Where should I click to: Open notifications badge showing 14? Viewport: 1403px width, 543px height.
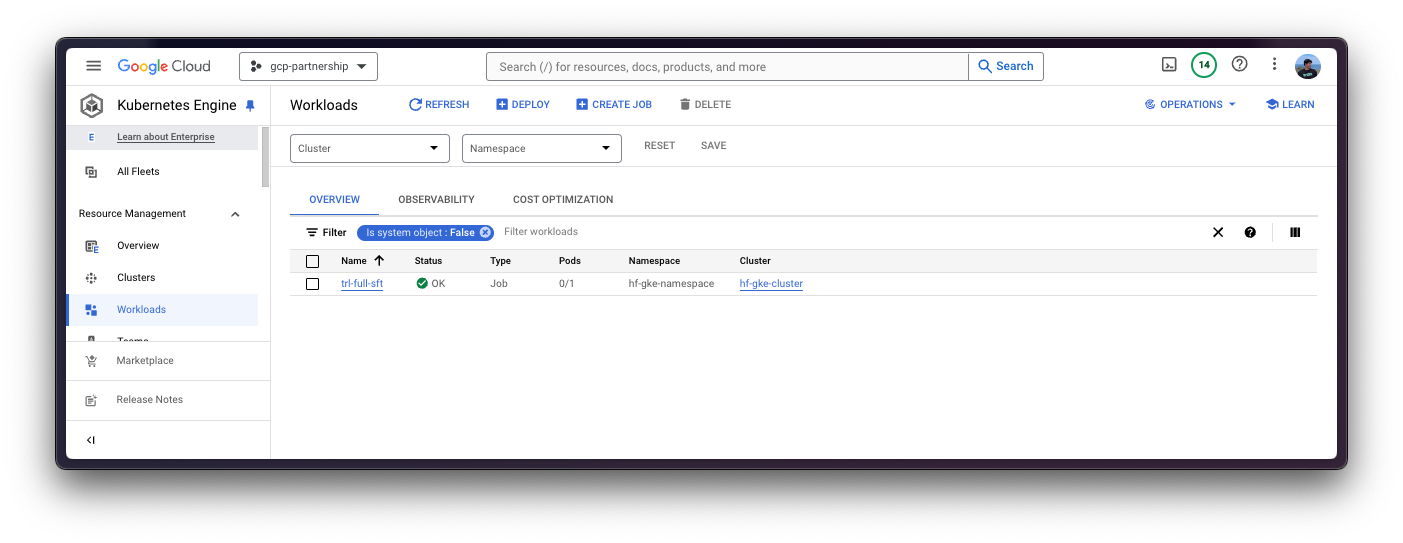click(1204, 65)
